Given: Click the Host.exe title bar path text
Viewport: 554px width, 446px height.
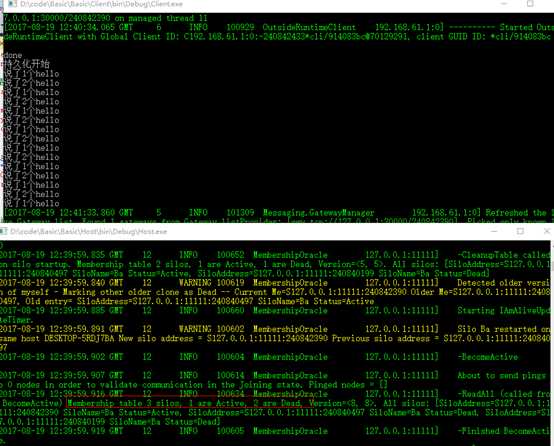Looking at the screenshot, I should [x=88, y=231].
